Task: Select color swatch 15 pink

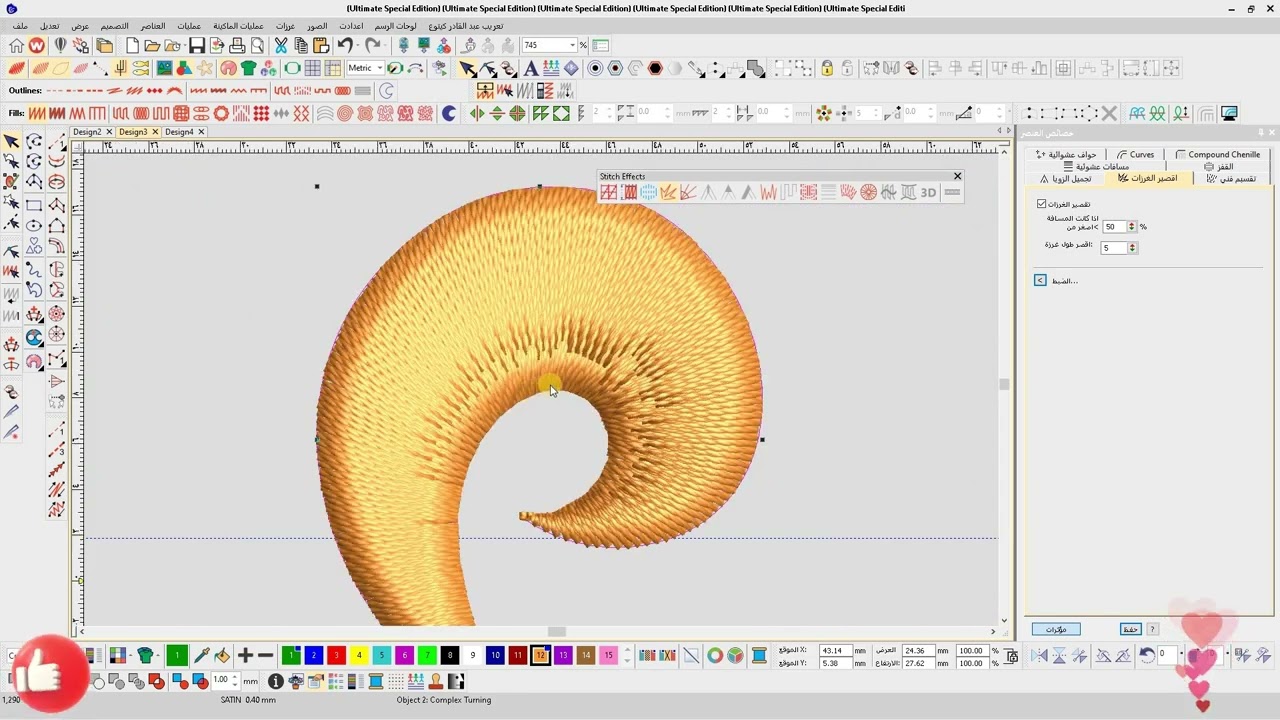Action: point(608,656)
